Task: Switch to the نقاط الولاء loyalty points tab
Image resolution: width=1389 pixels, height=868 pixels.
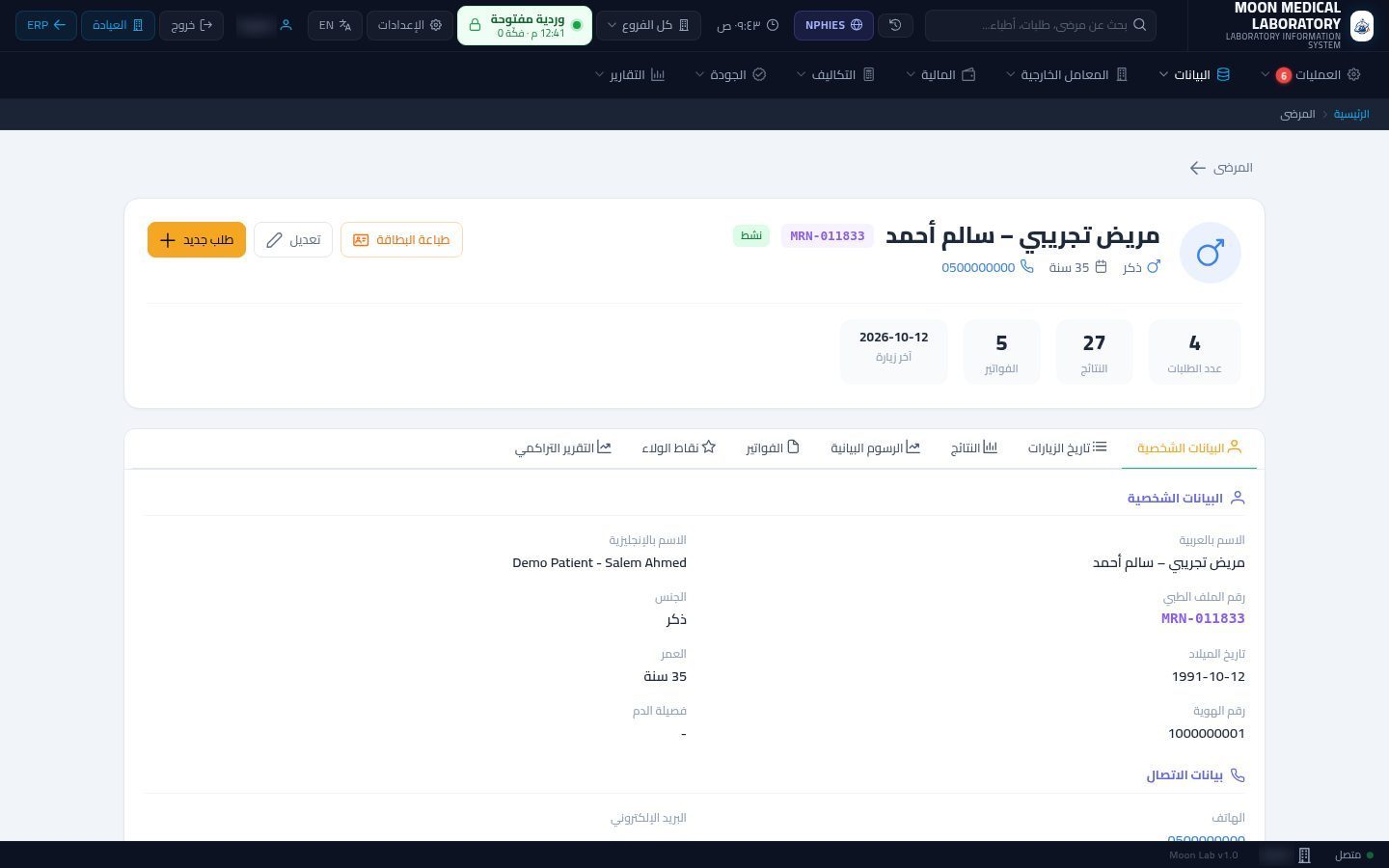Action: [678, 448]
